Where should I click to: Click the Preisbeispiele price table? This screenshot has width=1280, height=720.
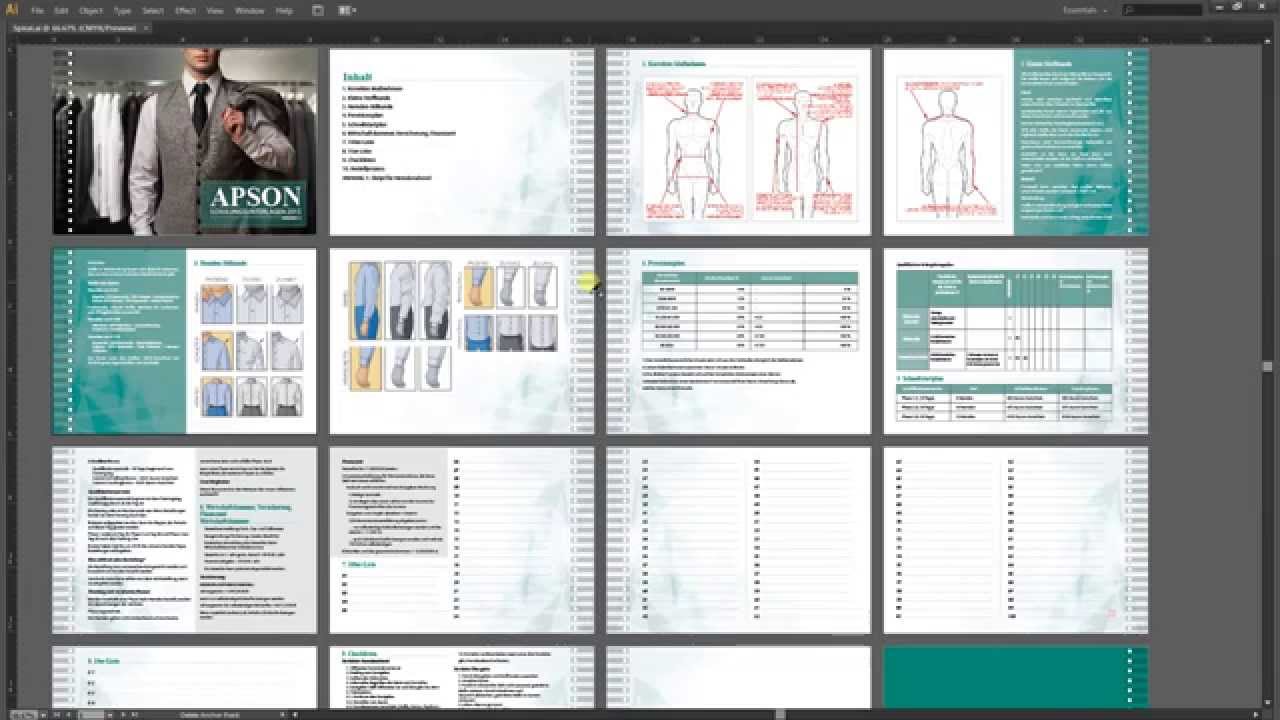750,311
